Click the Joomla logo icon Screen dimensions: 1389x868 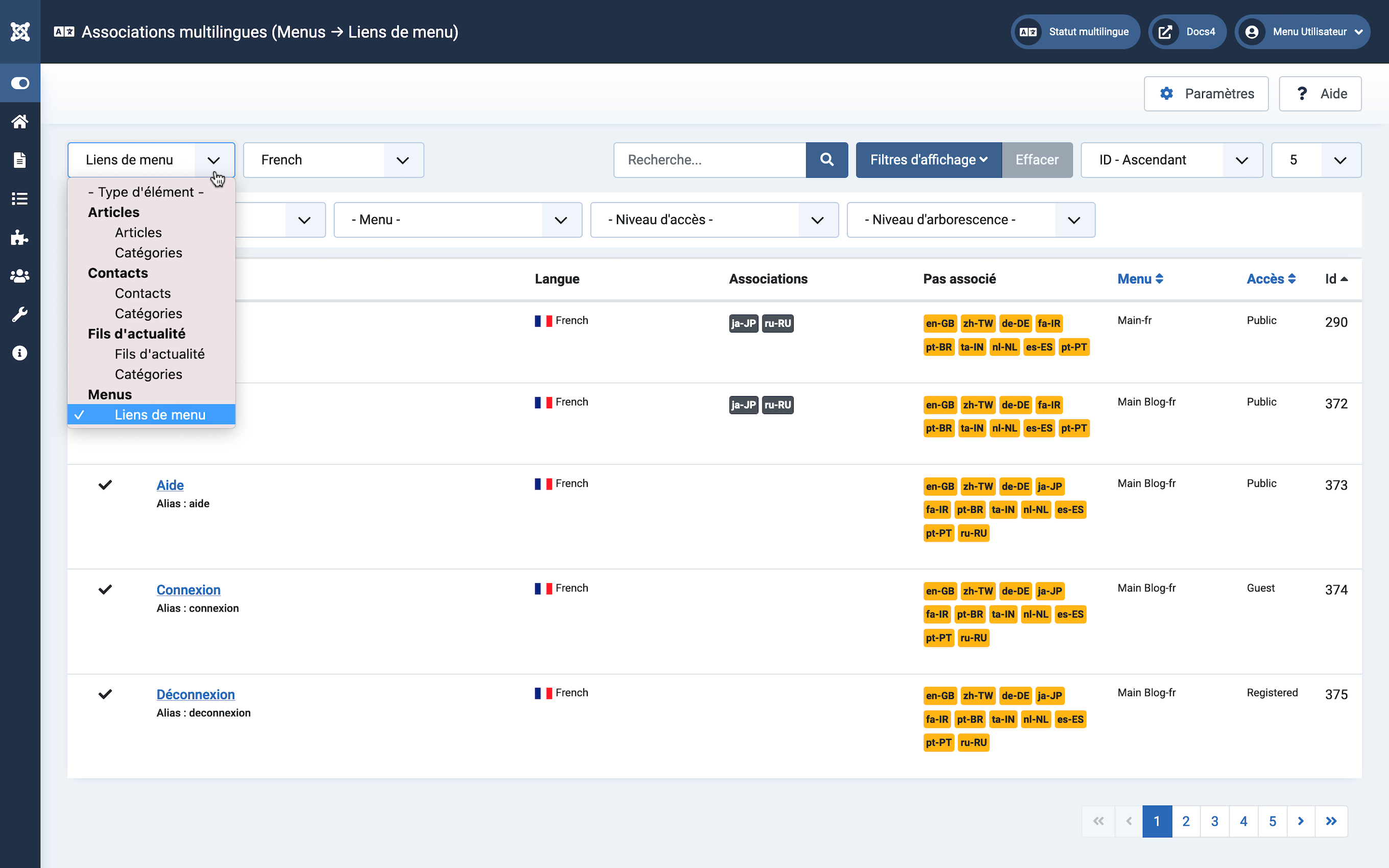20,32
